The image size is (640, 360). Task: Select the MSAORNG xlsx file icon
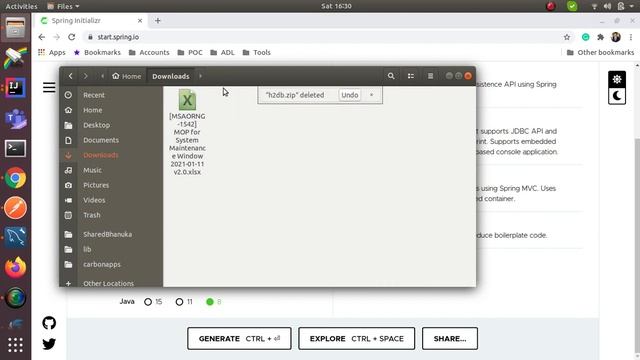pos(187,100)
